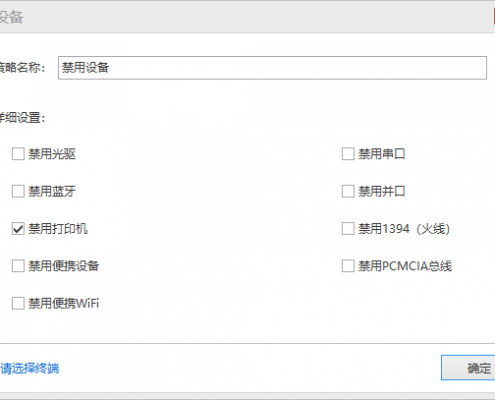The width and height of the screenshot is (495, 400).
Task: Click the 禁用打印机 label text
Action: tap(58, 229)
